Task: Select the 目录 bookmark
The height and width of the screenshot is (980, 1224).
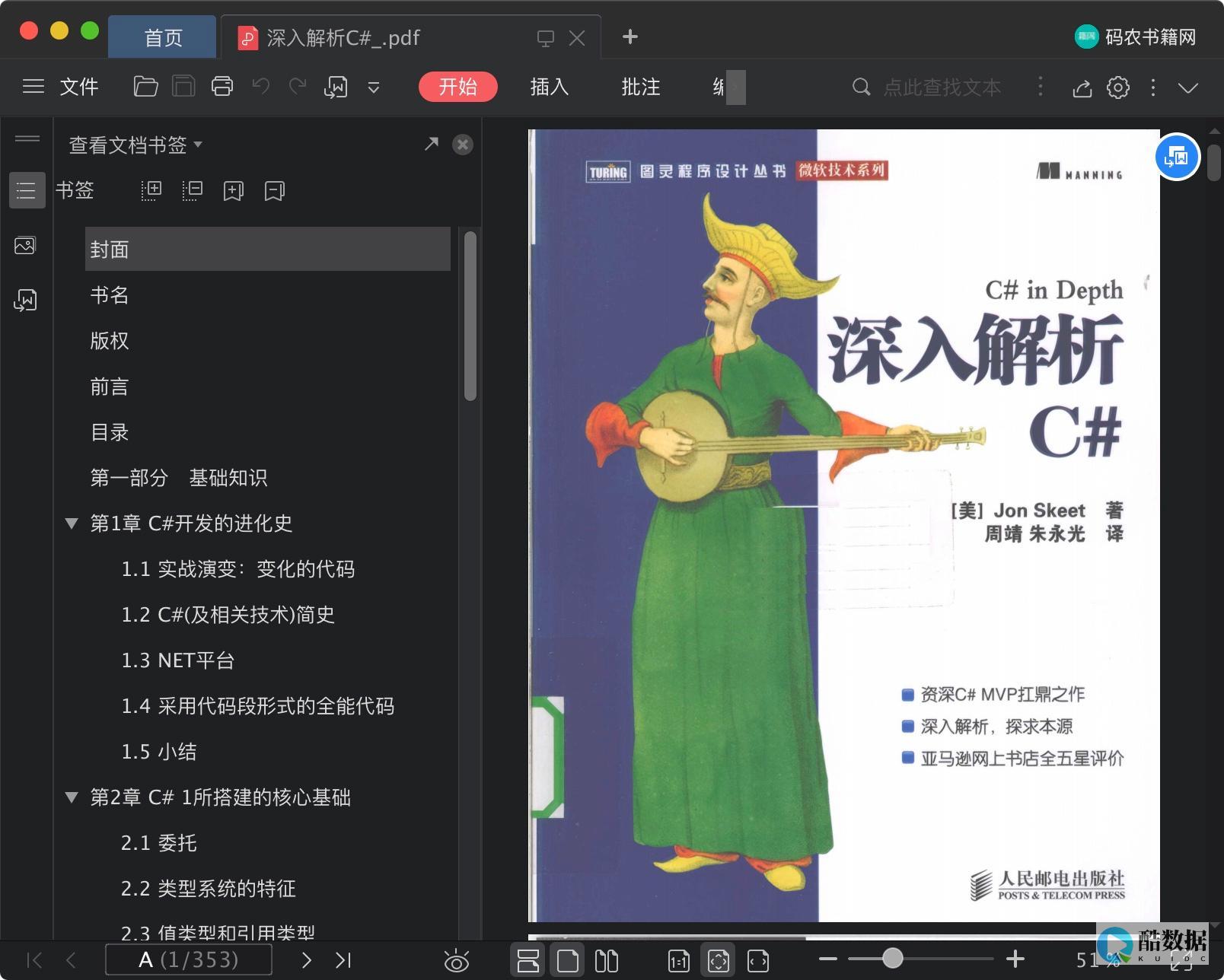Action: pyautogui.click(x=110, y=432)
